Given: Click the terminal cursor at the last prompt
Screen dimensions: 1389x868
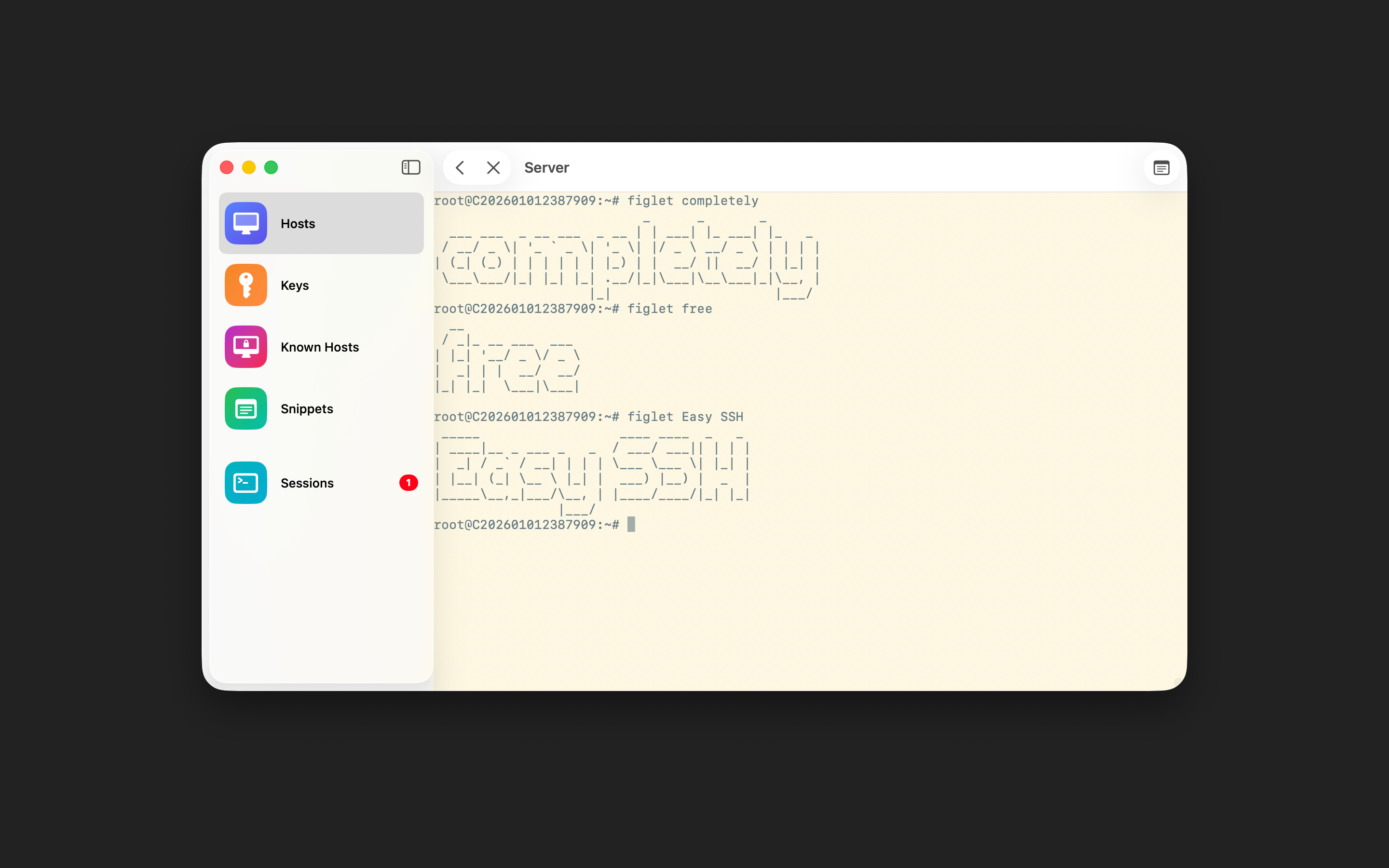Looking at the screenshot, I should pyautogui.click(x=631, y=524).
